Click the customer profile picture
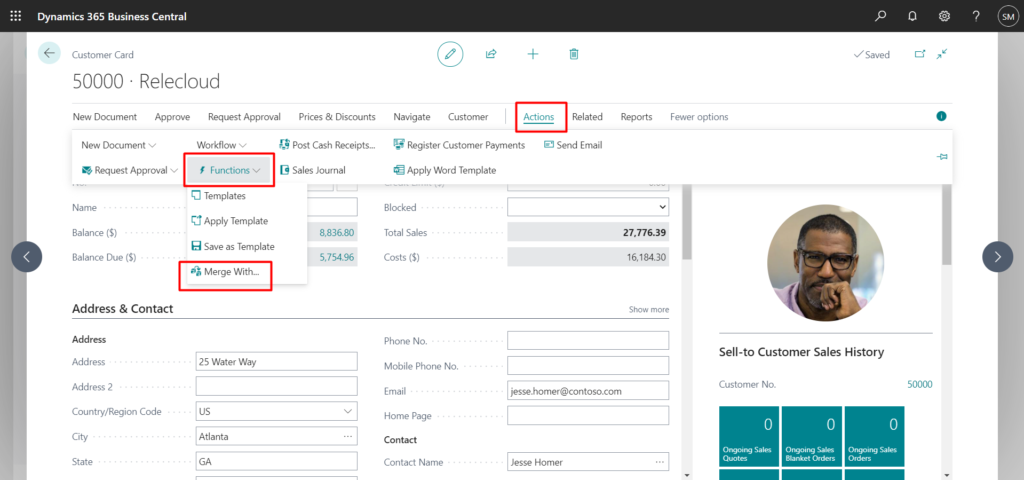This screenshot has width=1024, height=480. [825, 263]
